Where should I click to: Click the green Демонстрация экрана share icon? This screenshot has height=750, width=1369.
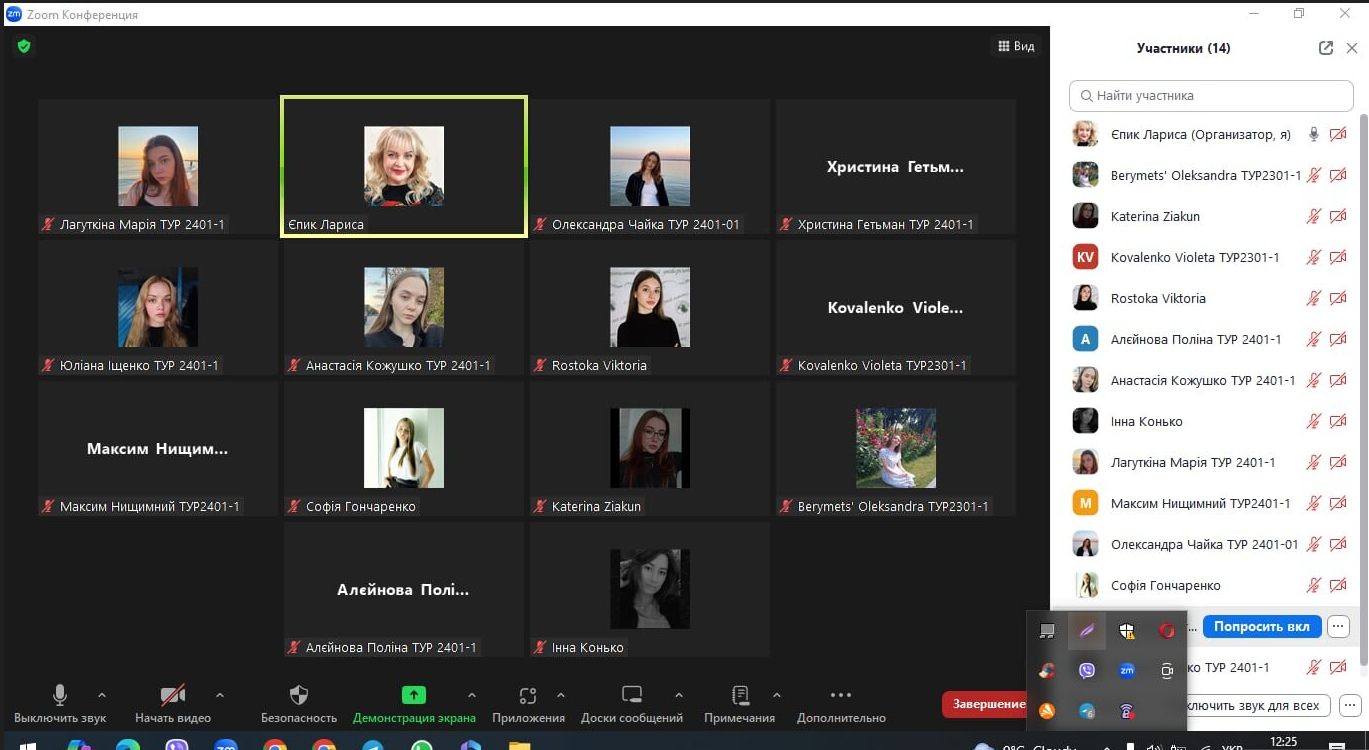(x=413, y=696)
